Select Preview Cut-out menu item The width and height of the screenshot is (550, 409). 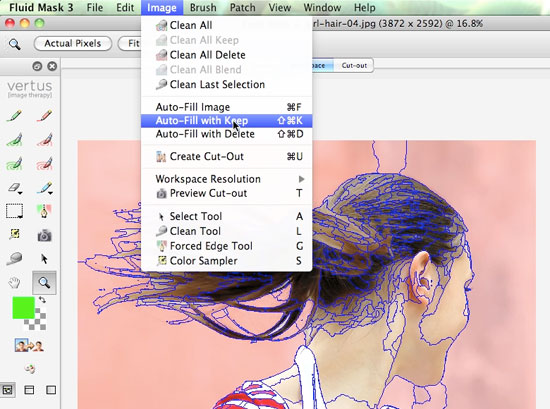[227, 193]
